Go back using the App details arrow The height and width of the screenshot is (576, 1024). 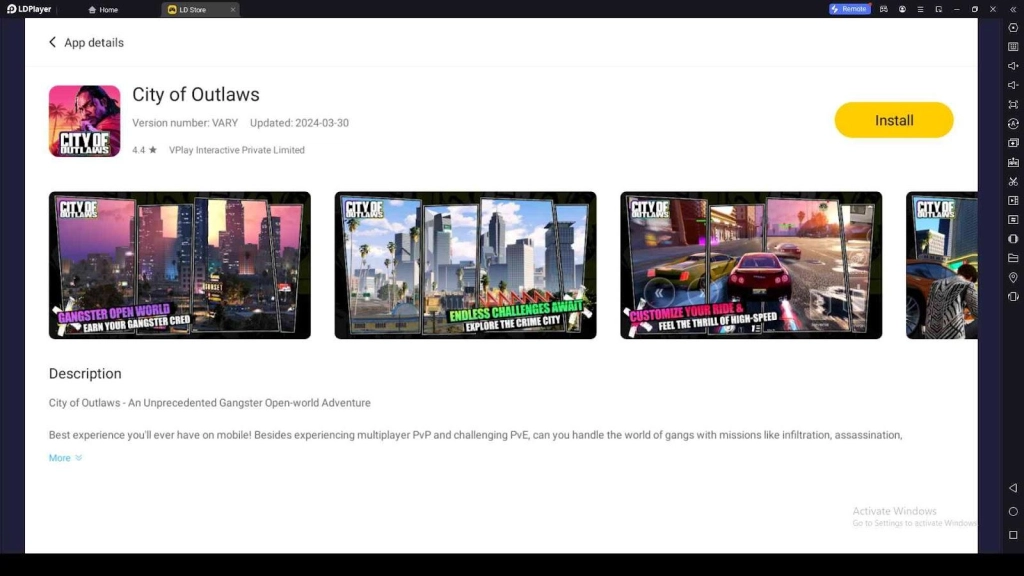pos(52,42)
